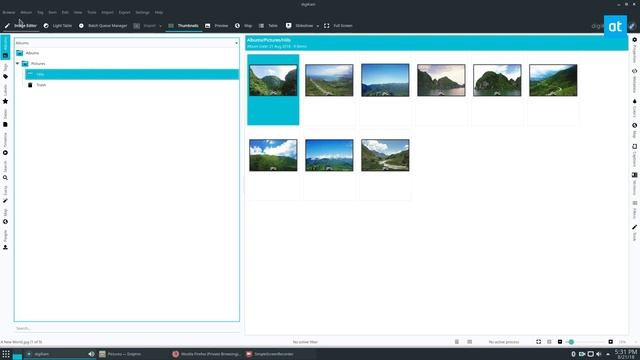Open the Properties right sidebar tab
The image size is (640, 360).
634,50
